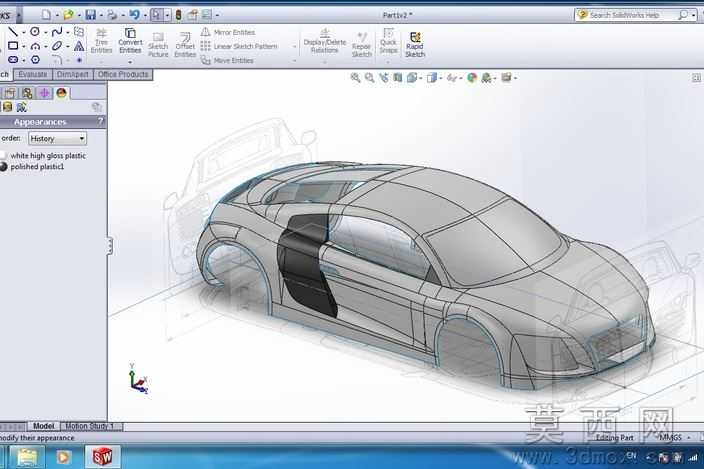Image resolution: width=704 pixels, height=469 pixels.
Task: Save the part with the floppy icon
Action: (91, 15)
